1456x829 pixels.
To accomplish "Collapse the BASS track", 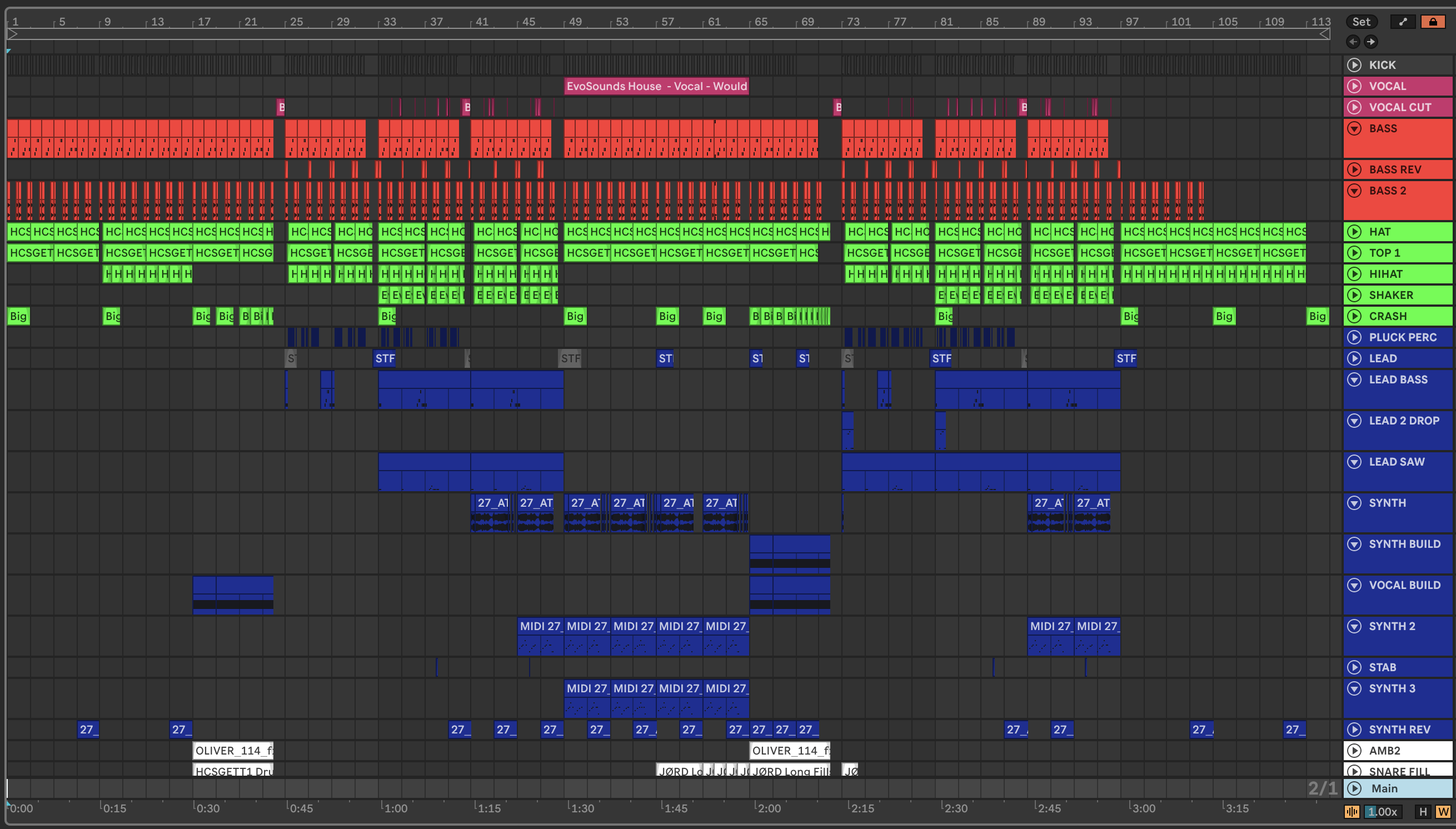I will click(x=1354, y=129).
